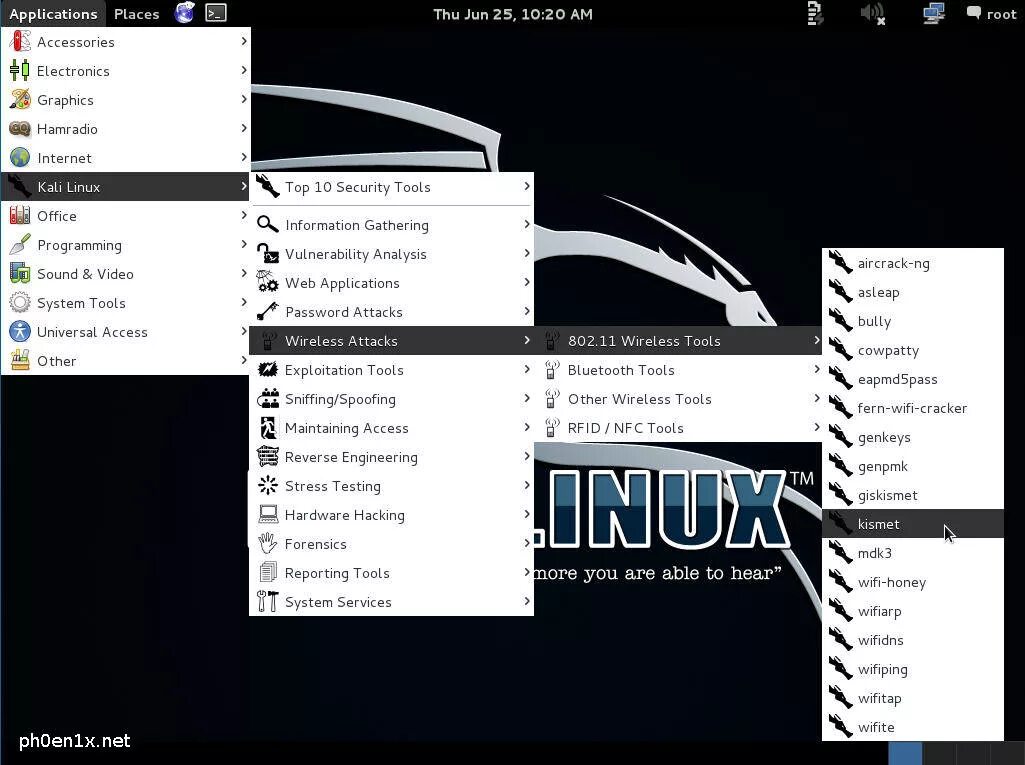Viewport: 1025px width, 765px height.
Task: Expand the Information Gathering arrow
Action: point(526,224)
